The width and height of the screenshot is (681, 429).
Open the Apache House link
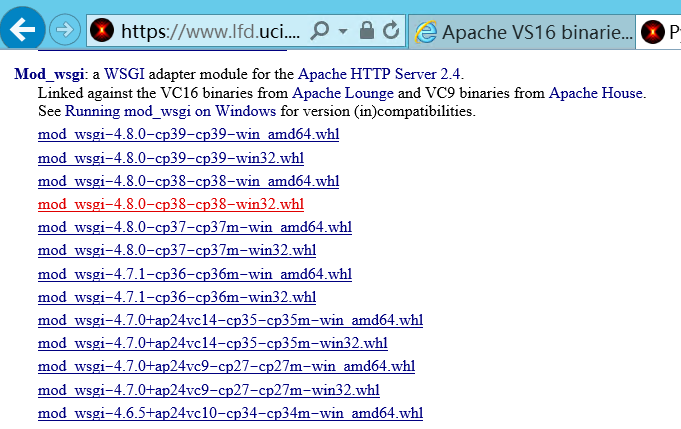click(595, 93)
